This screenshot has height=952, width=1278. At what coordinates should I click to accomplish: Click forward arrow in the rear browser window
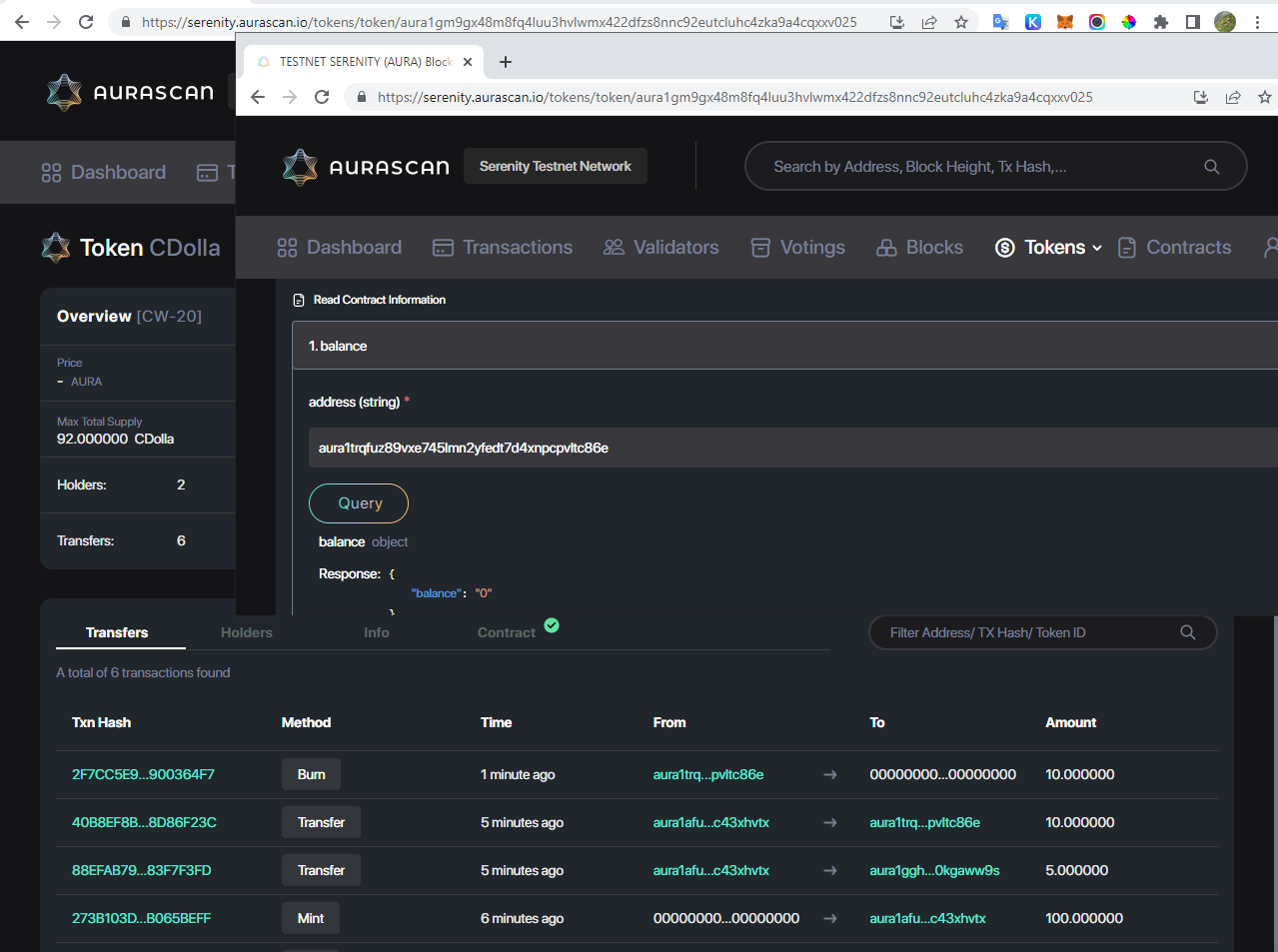click(54, 22)
